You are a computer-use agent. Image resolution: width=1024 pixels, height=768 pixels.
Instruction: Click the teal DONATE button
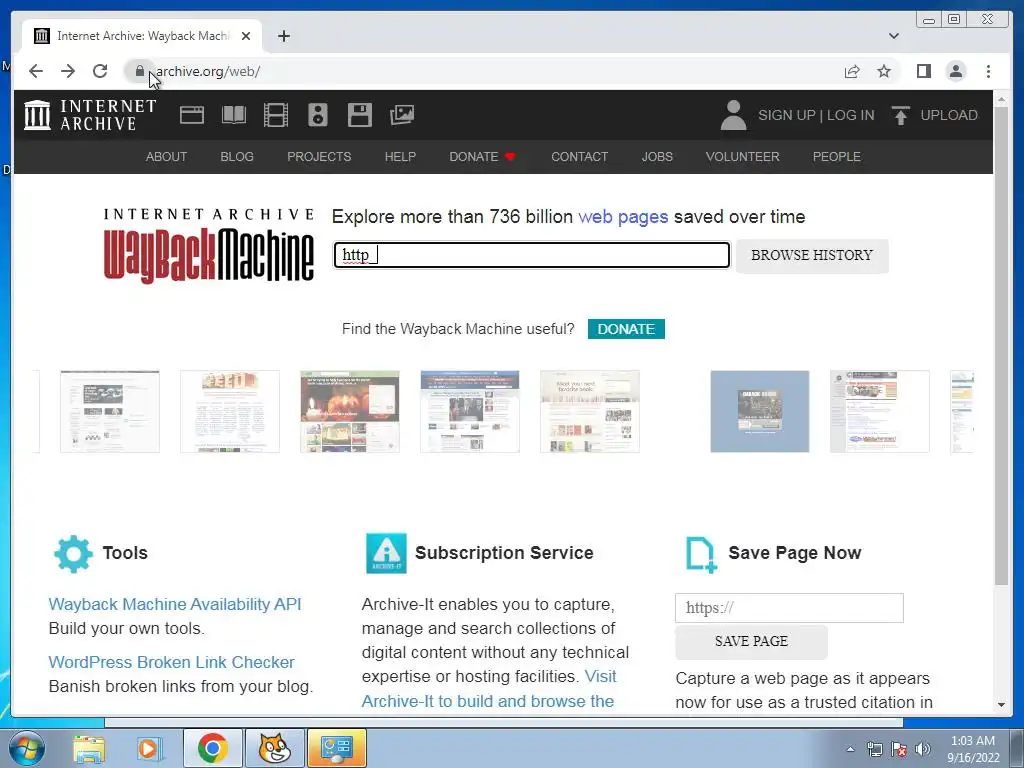tap(626, 329)
